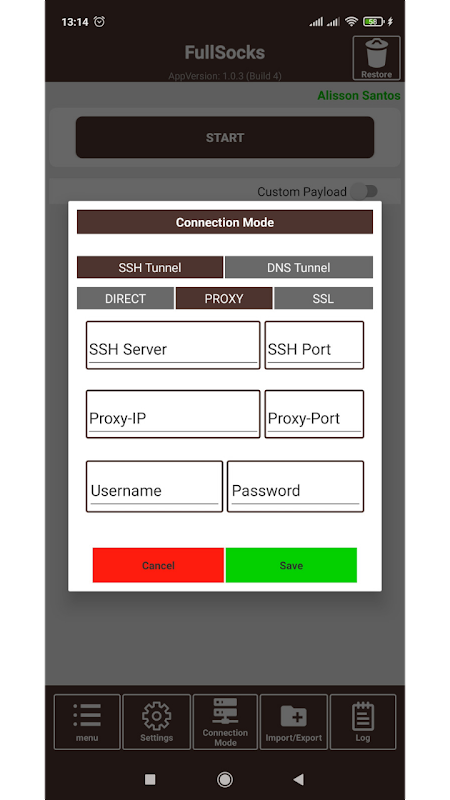Click the Connection Mode dialog title
450x800 pixels.
point(225,222)
